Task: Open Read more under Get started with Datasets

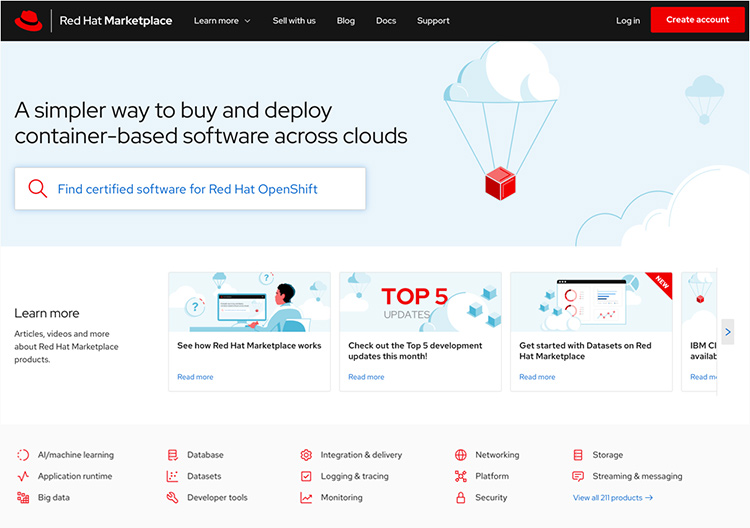Action: coord(537,377)
